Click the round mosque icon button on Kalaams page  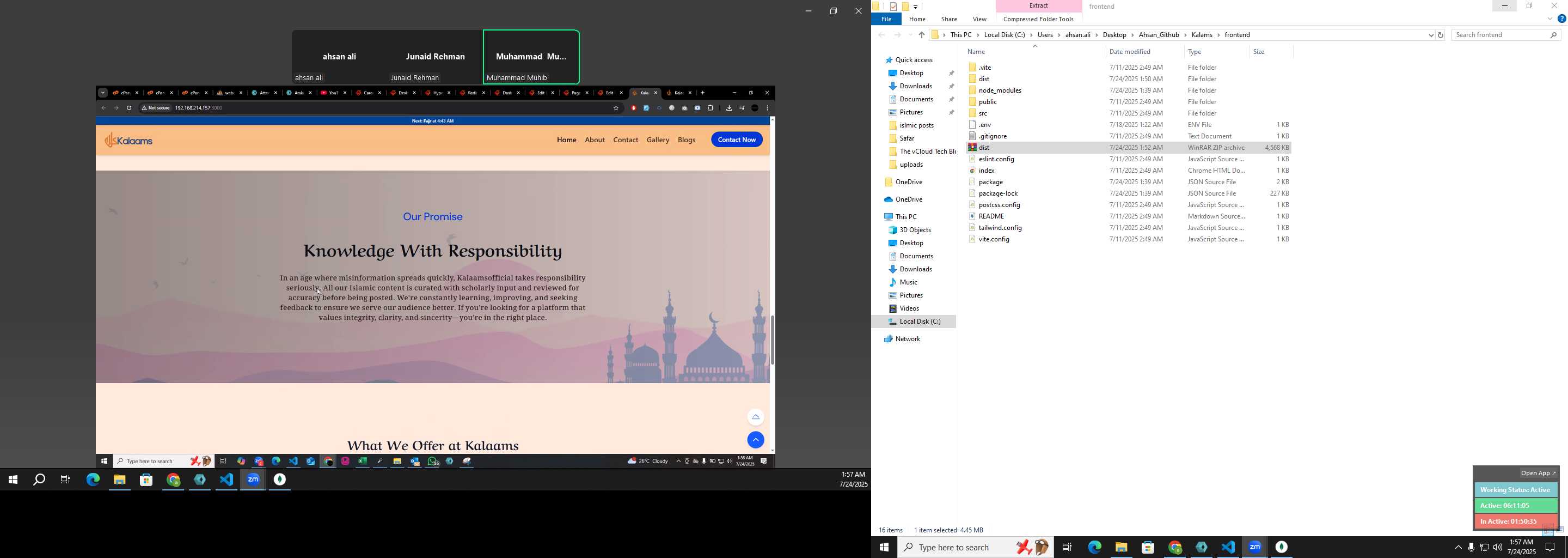coord(755,417)
